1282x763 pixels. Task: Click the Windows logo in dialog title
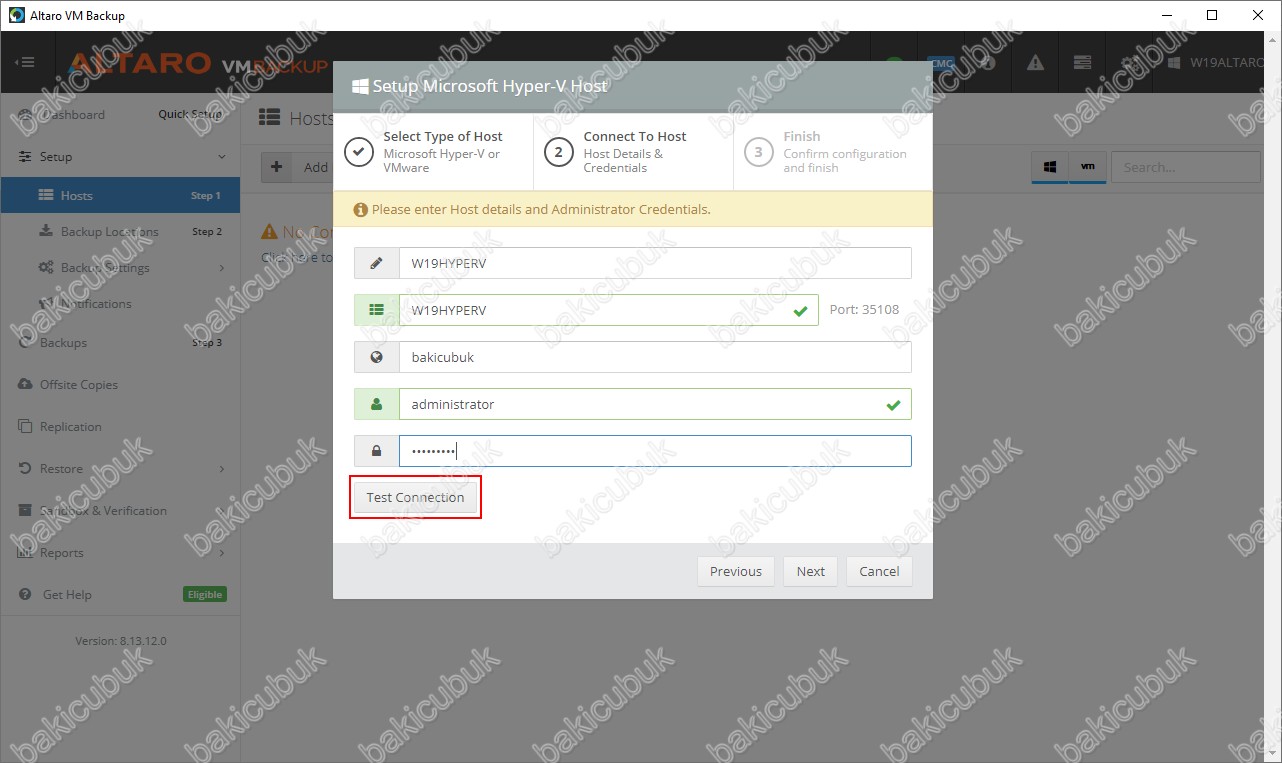[360, 86]
